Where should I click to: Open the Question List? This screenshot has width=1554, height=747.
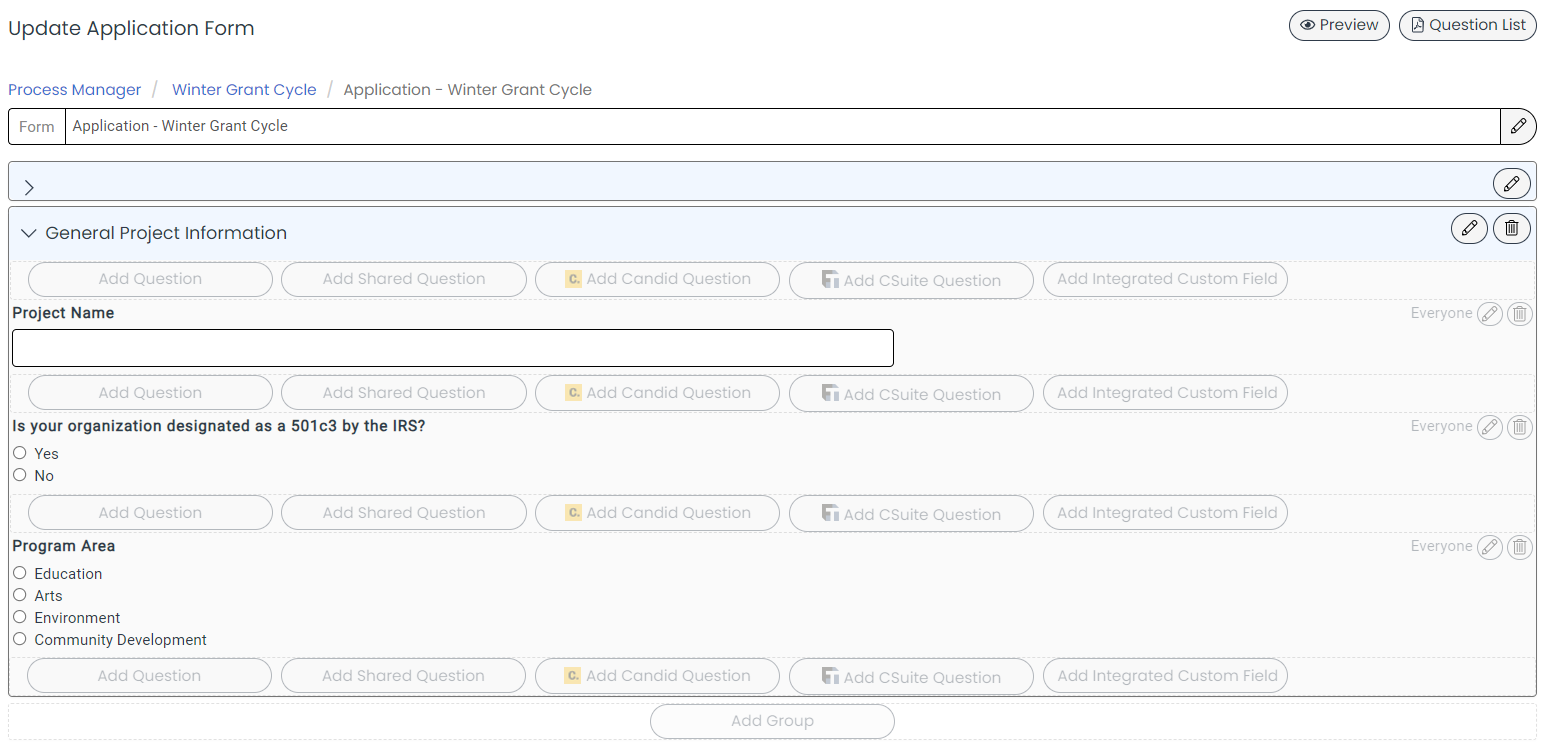pyautogui.click(x=1467, y=25)
